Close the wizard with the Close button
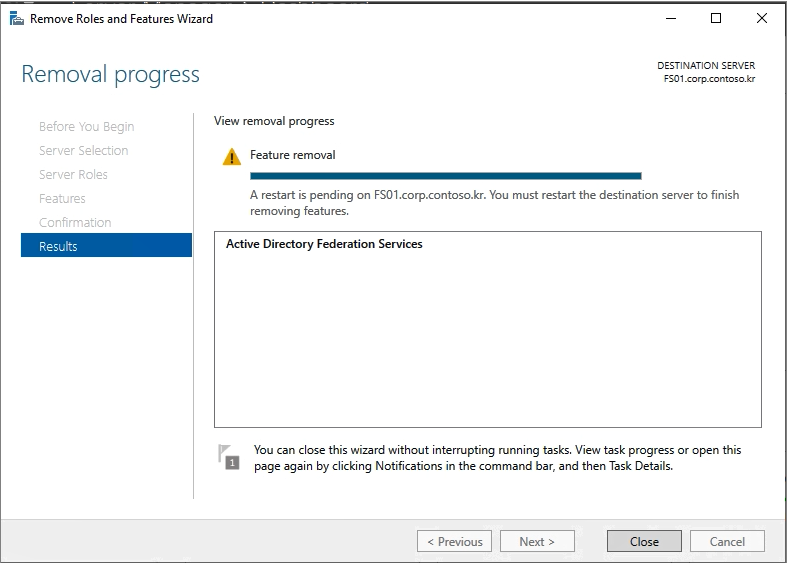Viewport: 787px width, 563px height. tap(644, 541)
